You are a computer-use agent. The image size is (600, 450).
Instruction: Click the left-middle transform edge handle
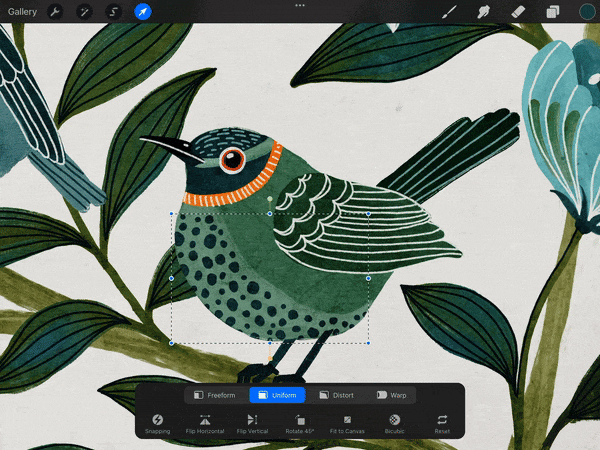tap(171, 279)
